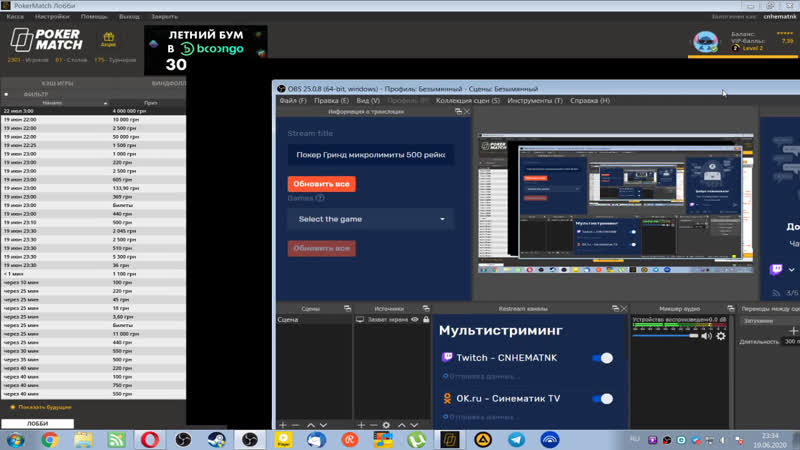Screen dimensions: 800x450
Task: Add a new source with plus icon
Action: tap(361, 425)
